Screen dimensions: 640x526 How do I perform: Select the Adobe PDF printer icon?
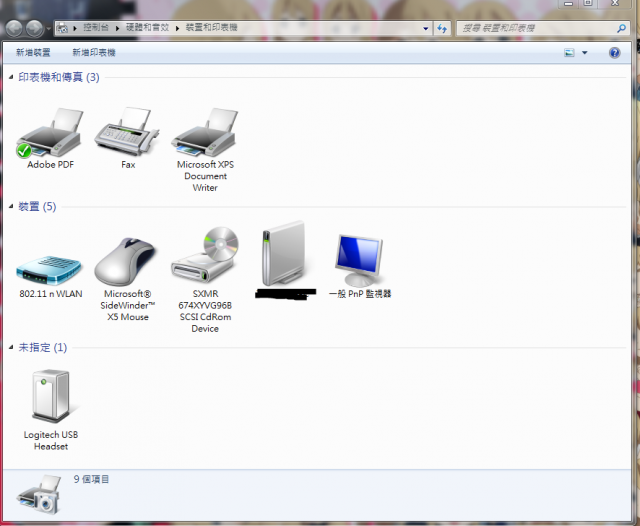pos(50,133)
